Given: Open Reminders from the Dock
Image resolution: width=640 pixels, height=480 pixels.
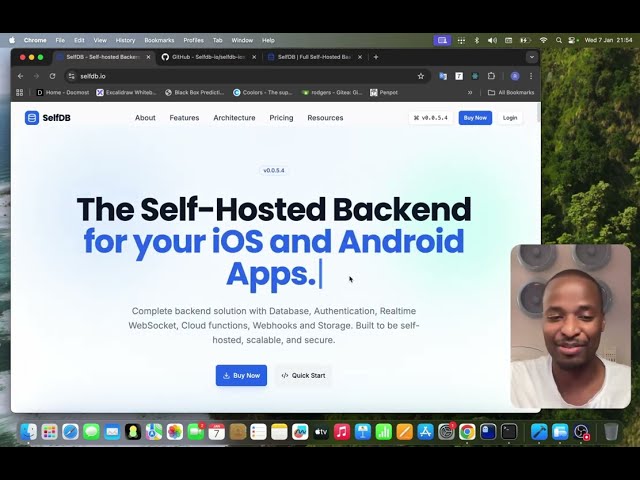Looking at the screenshot, I should click(258, 432).
